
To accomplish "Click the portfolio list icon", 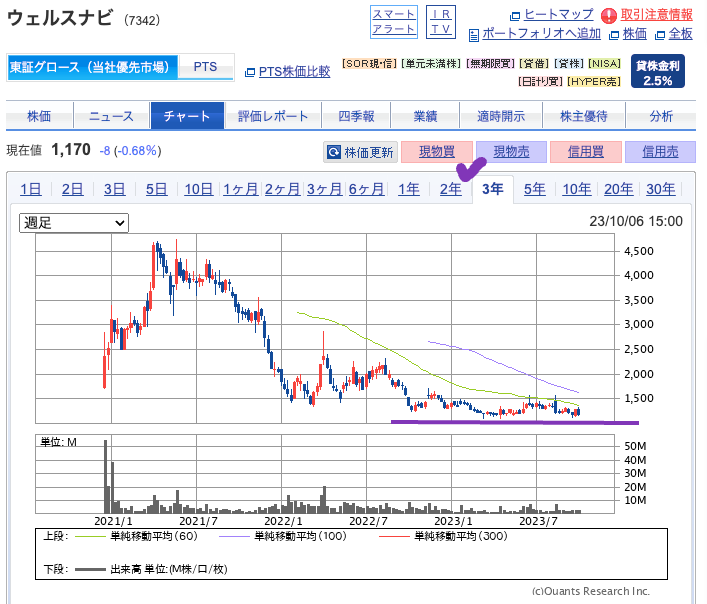I will [x=473, y=35].
